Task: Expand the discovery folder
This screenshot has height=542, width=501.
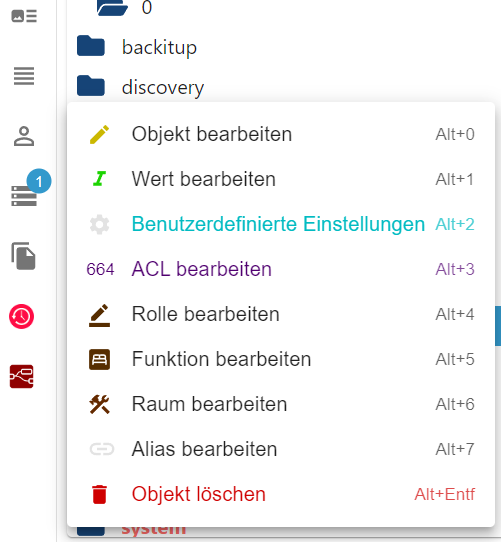Action: pos(91,86)
